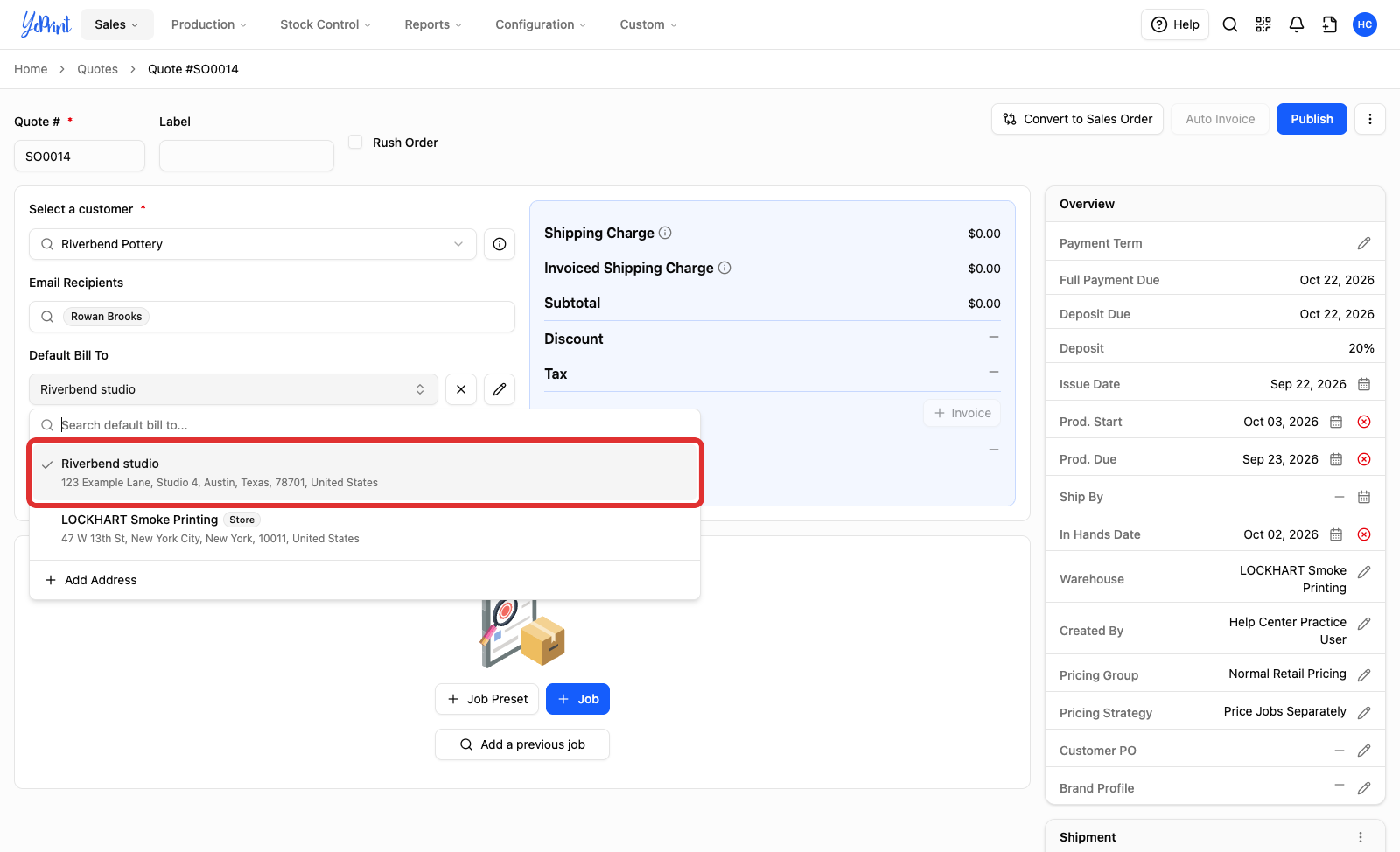
Task: Choose LOCKHART Smoke Printing store address
Action: click(365, 528)
